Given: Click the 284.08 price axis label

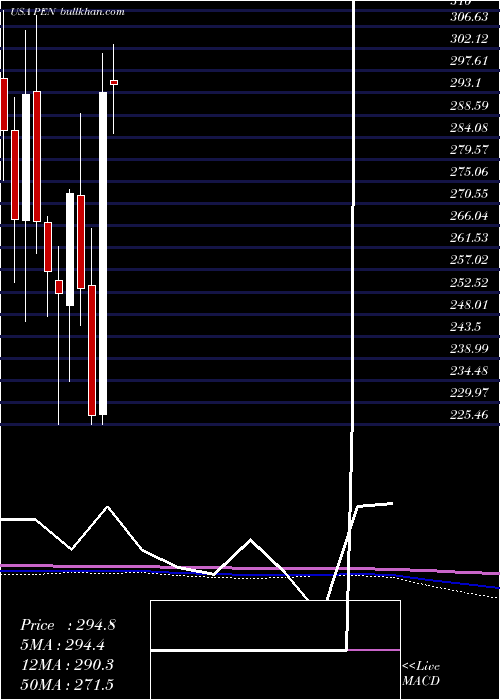Looking at the screenshot, I should pyautogui.click(x=469, y=128).
